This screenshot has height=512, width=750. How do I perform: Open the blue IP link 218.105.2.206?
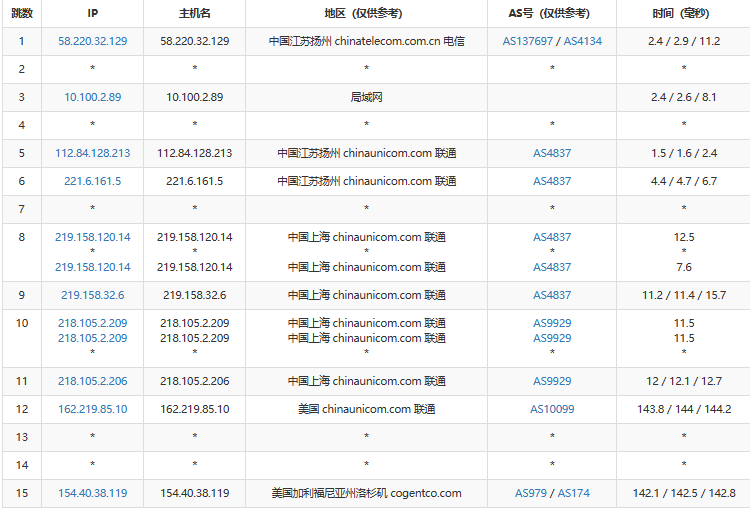tap(93, 381)
